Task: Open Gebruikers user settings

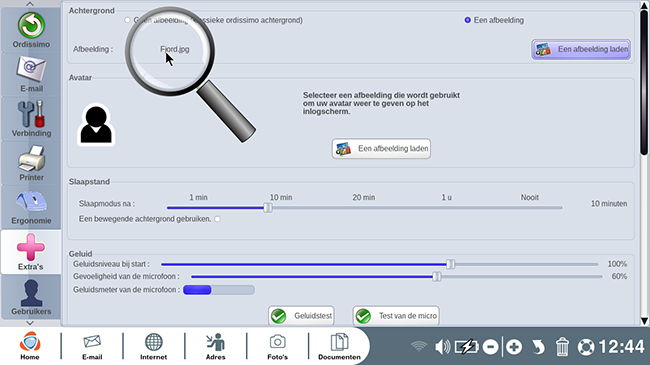Action: (x=31, y=297)
